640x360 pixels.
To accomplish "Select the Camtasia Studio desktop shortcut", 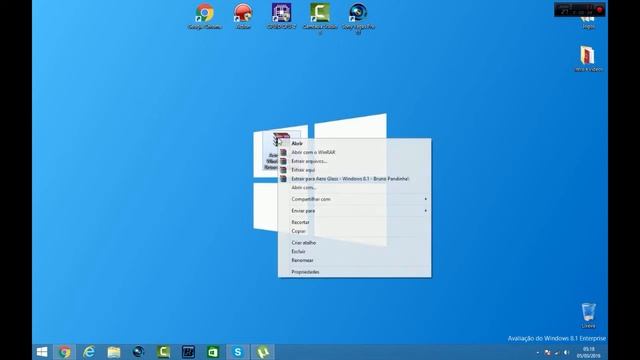I will [320, 18].
